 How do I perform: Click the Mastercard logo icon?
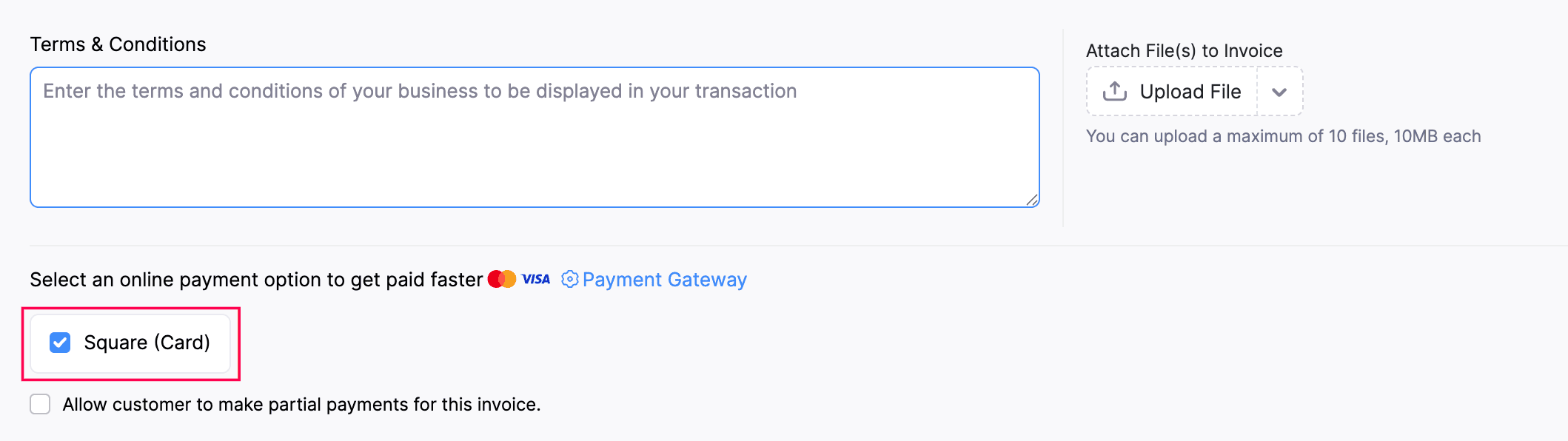click(x=501, y=279)
